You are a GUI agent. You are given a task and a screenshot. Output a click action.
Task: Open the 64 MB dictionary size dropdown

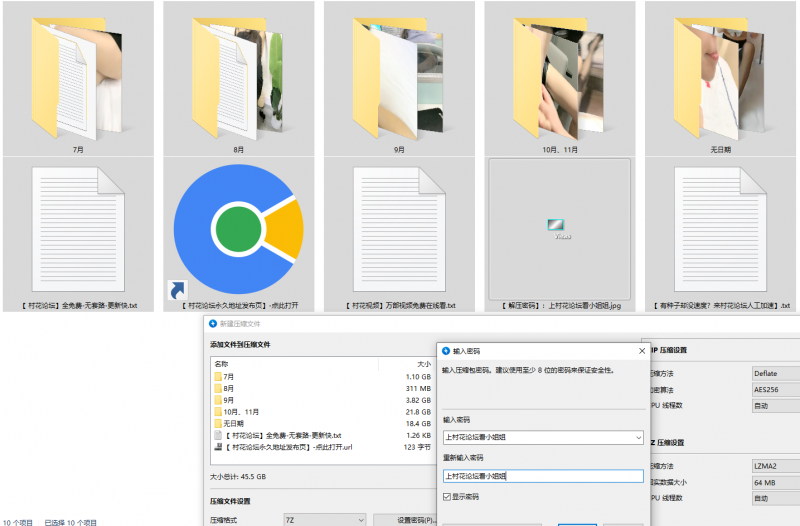tap(776, 482)
